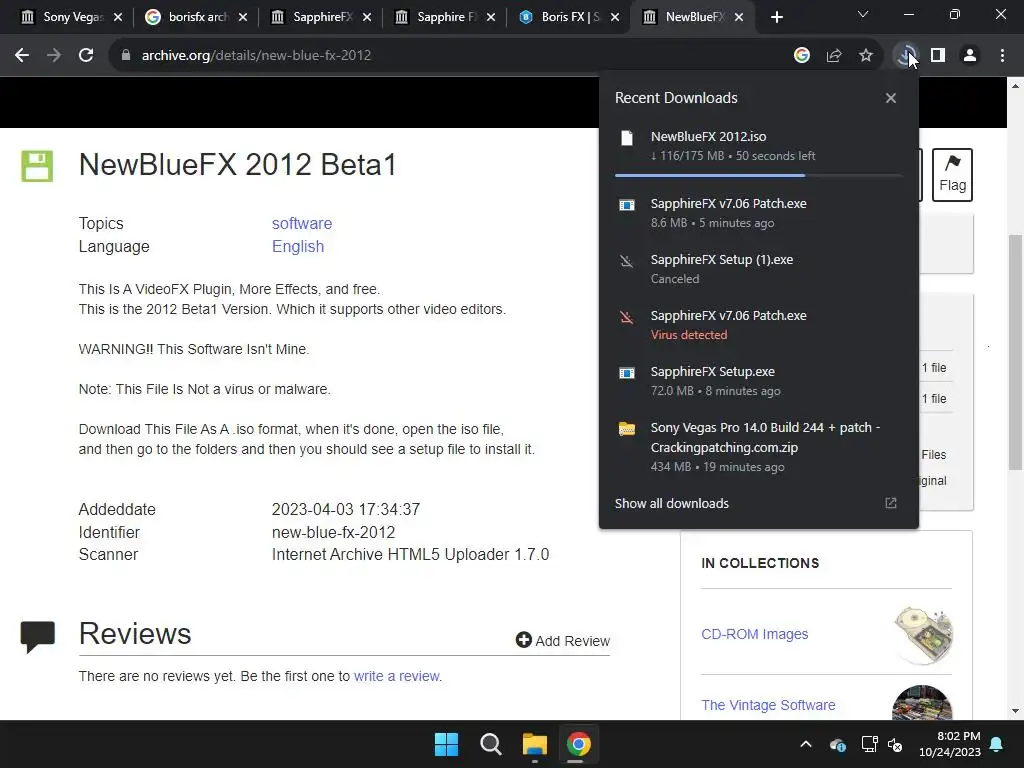
Task: Close the Recent Downloads popup
Action: click(891, 98)
